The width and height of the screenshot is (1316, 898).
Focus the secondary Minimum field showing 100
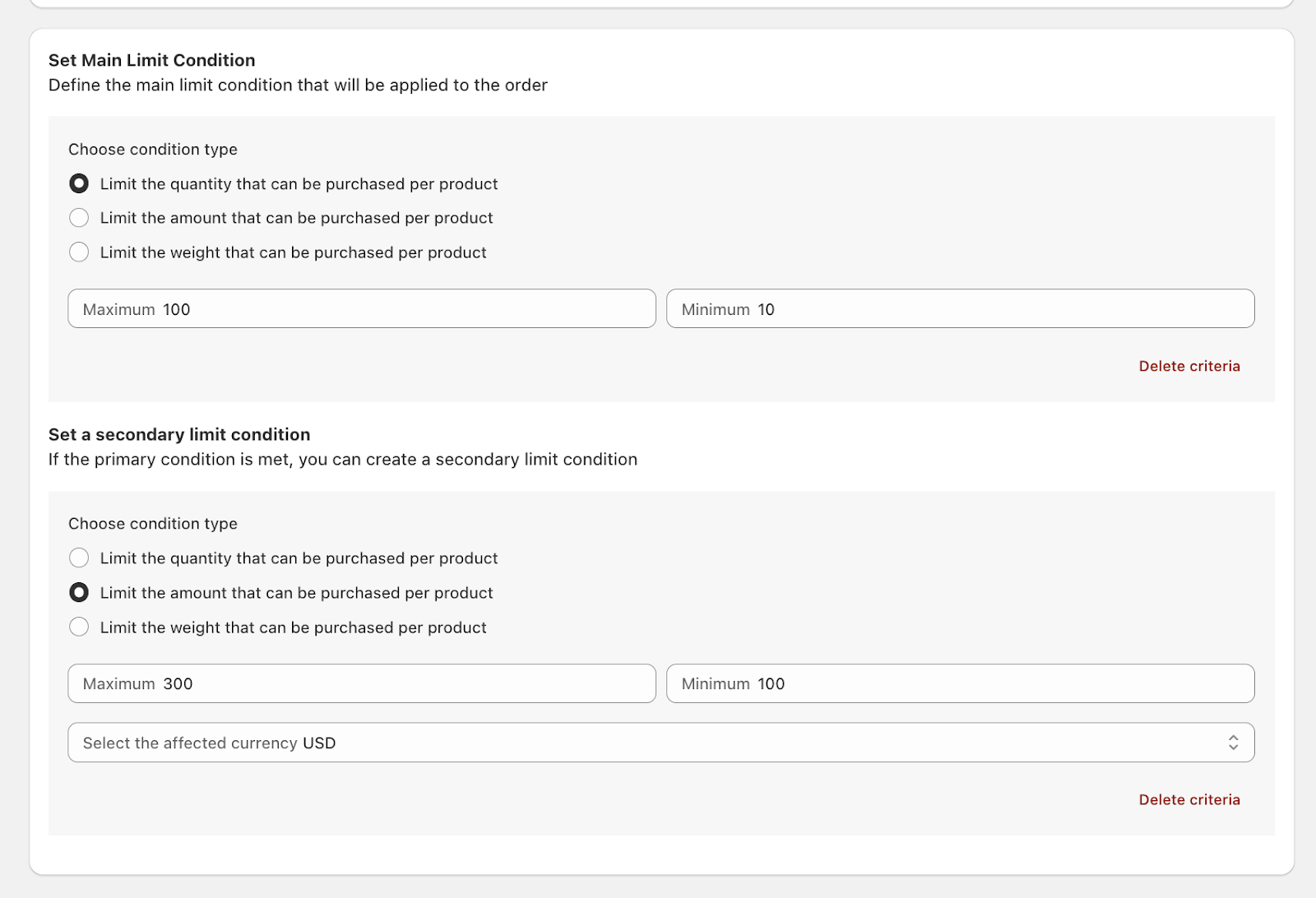pyautogui.click(x=960, y=683)
